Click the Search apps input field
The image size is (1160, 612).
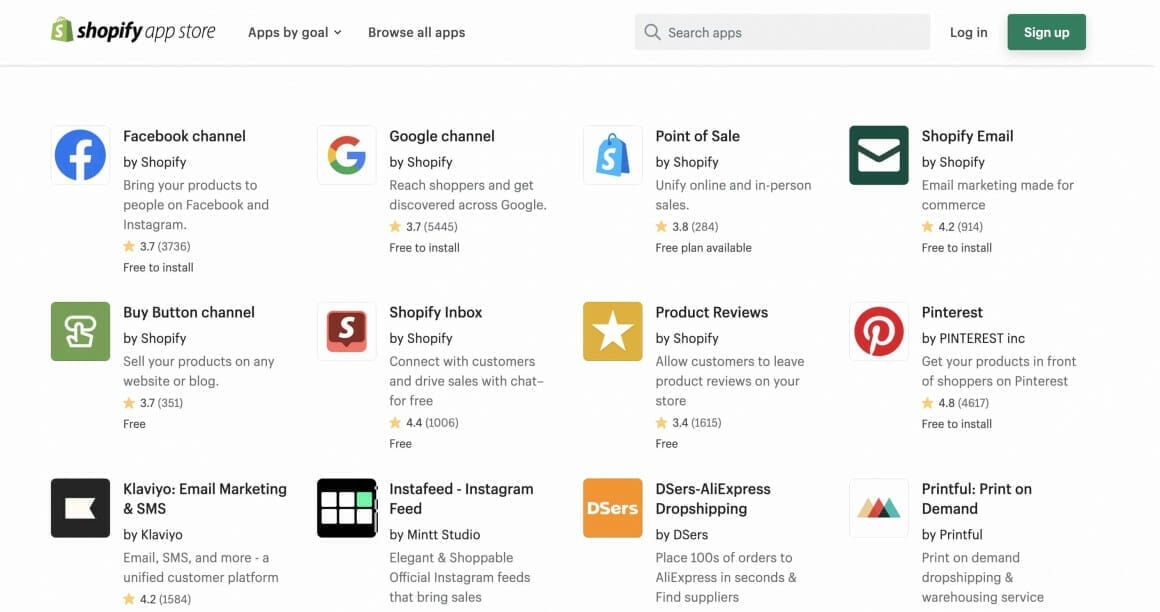780,32
